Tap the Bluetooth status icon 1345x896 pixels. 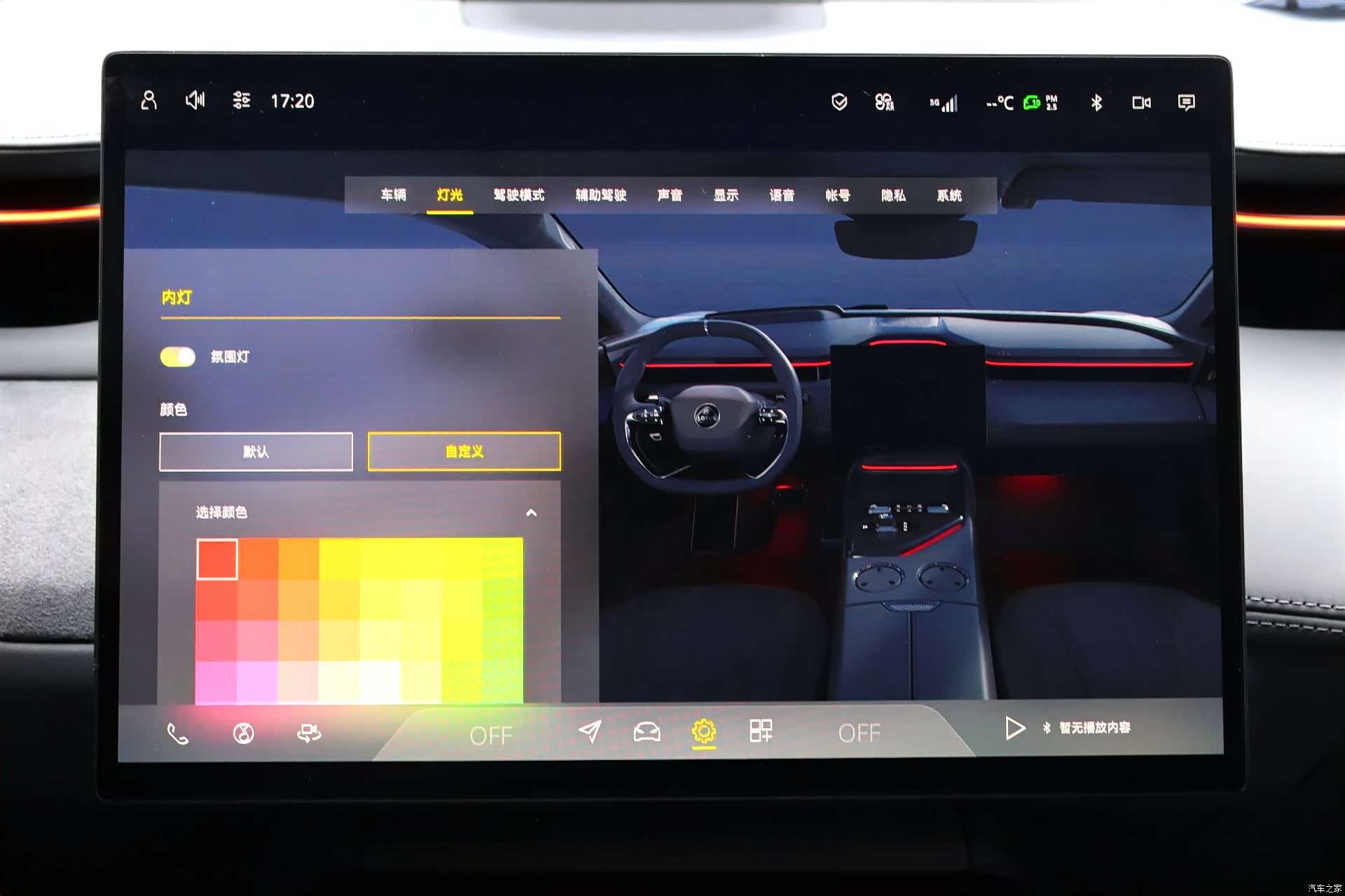coord(1096,102)
